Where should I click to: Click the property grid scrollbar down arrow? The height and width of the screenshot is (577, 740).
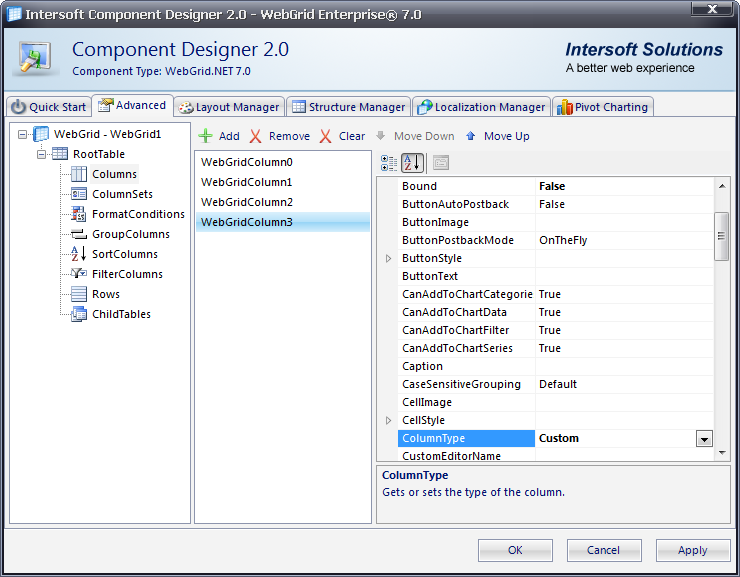pos(722,453)
